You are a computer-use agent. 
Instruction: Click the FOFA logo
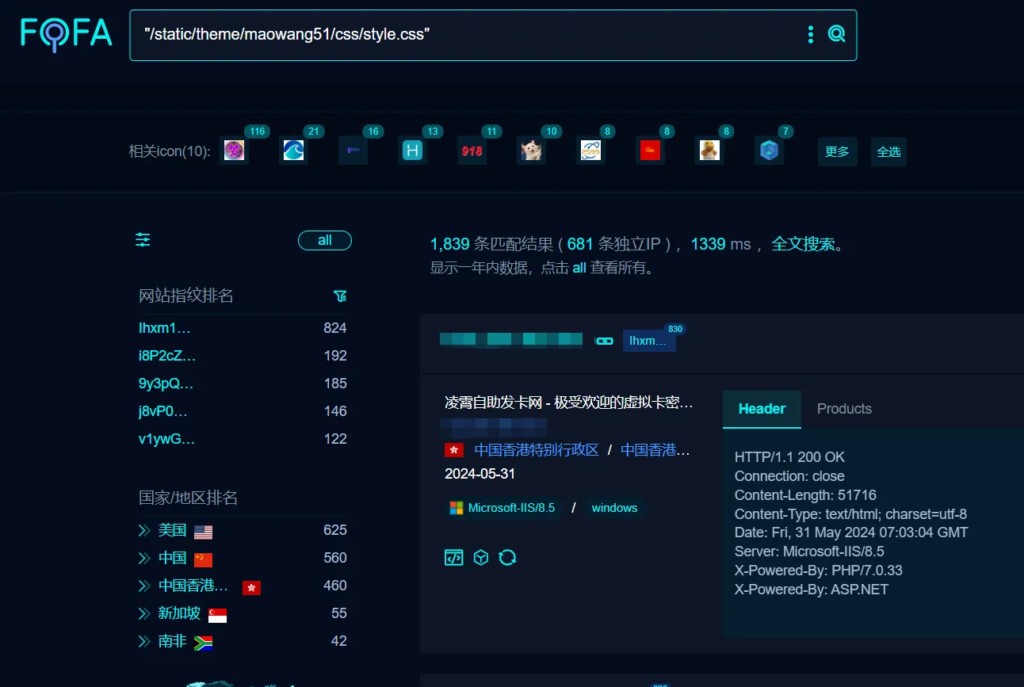point(64,33)
